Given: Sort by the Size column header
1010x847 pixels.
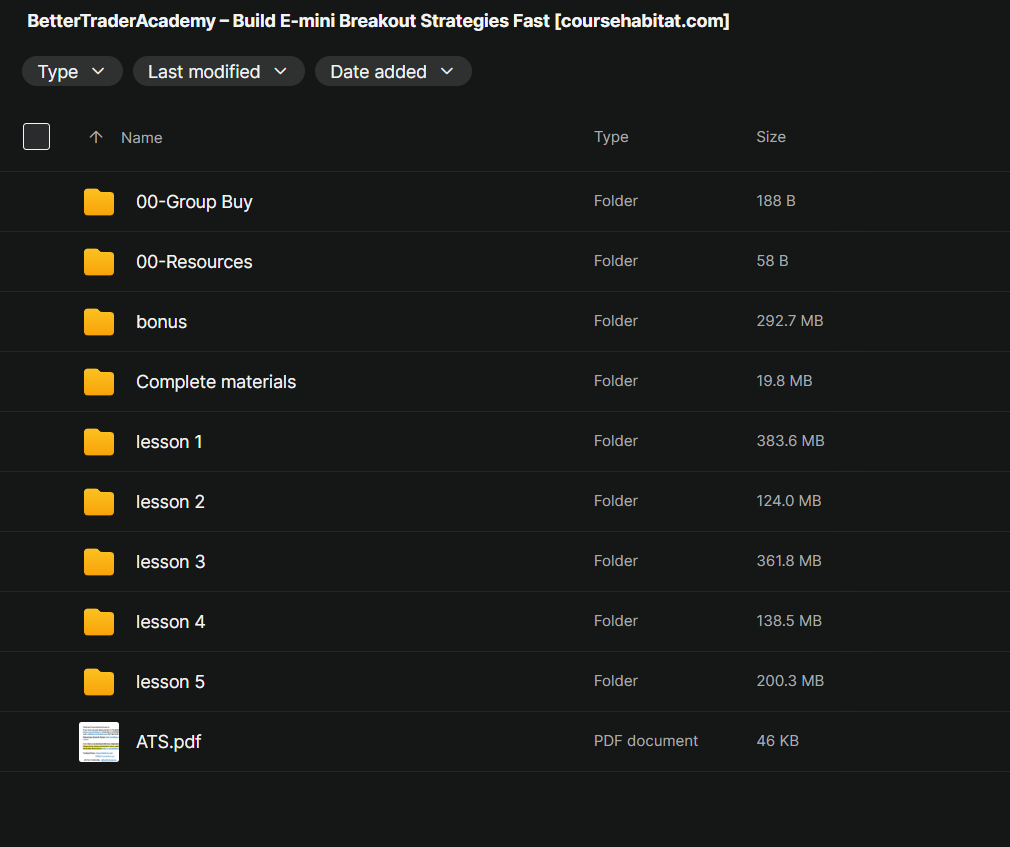Looking at the screenshot, I should point(770,137).
